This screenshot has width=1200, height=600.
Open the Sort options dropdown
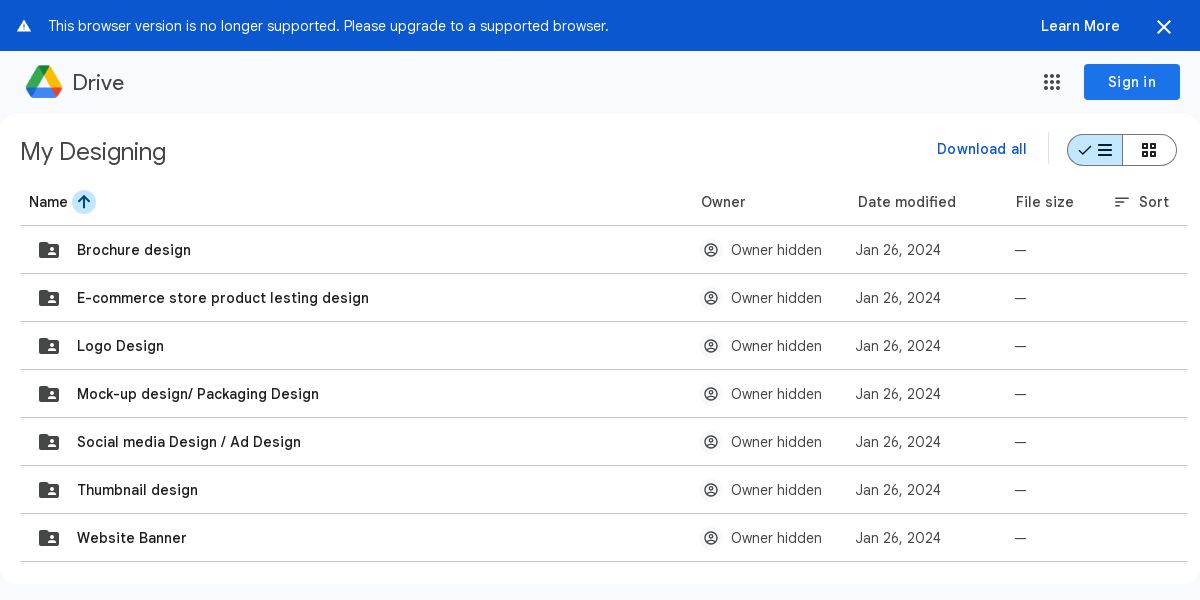tap(1141, 202)
